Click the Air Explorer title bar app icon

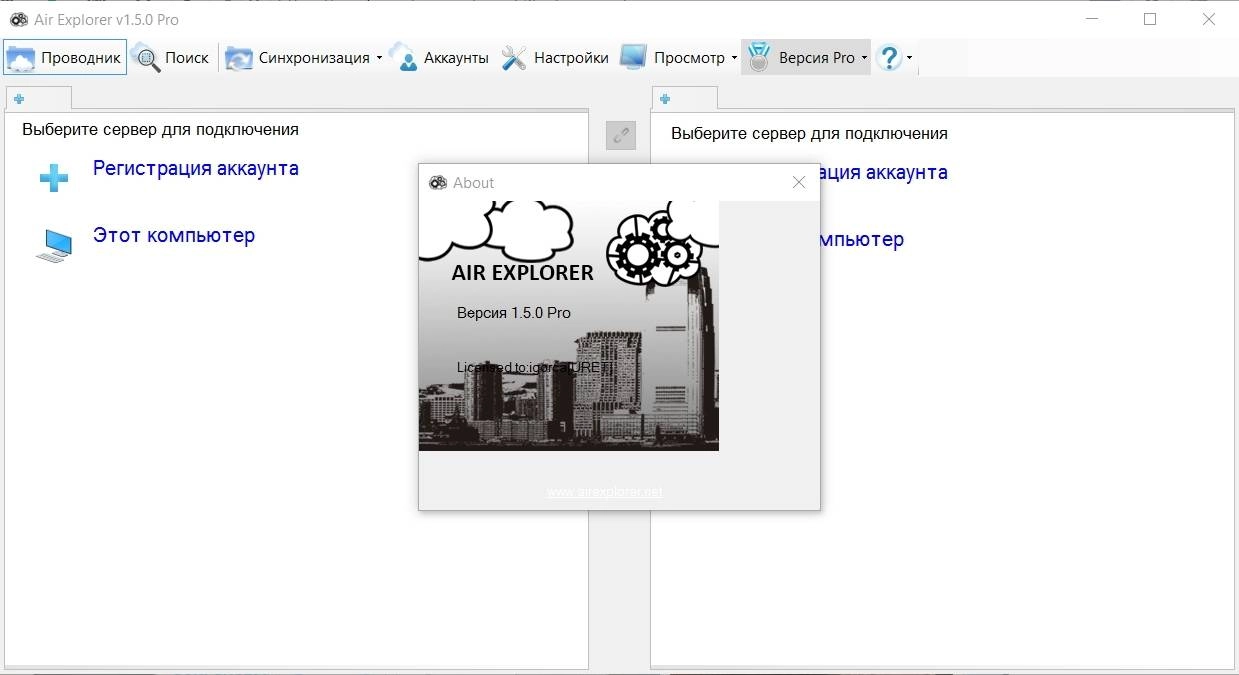(19, 19)
